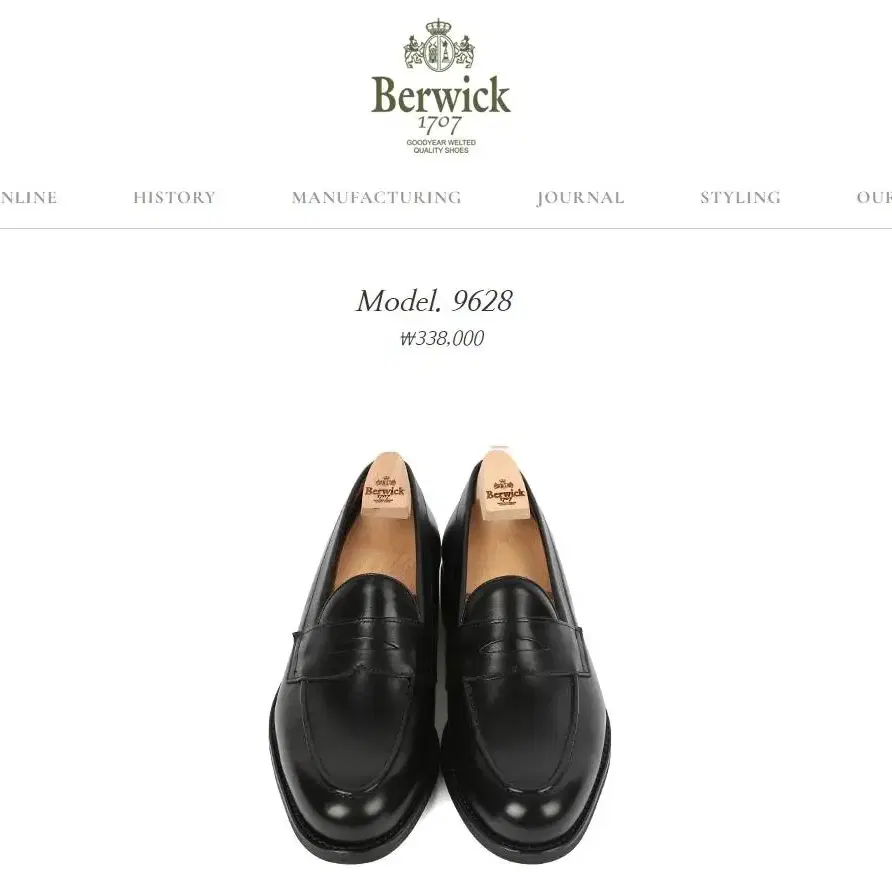
Task: Click the 'Goodyear Welted Quality Shoes' tagline
Action: tap(441, 146)
